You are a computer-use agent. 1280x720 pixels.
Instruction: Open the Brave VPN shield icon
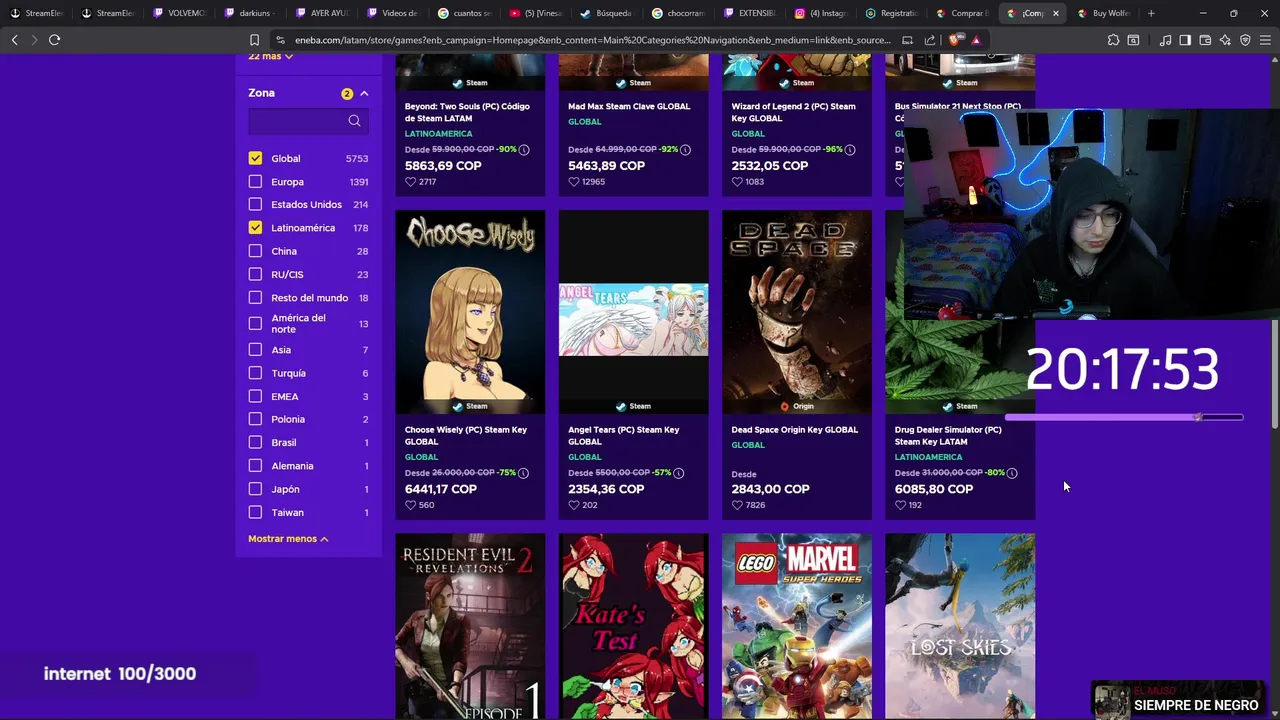pos(1245,40)
